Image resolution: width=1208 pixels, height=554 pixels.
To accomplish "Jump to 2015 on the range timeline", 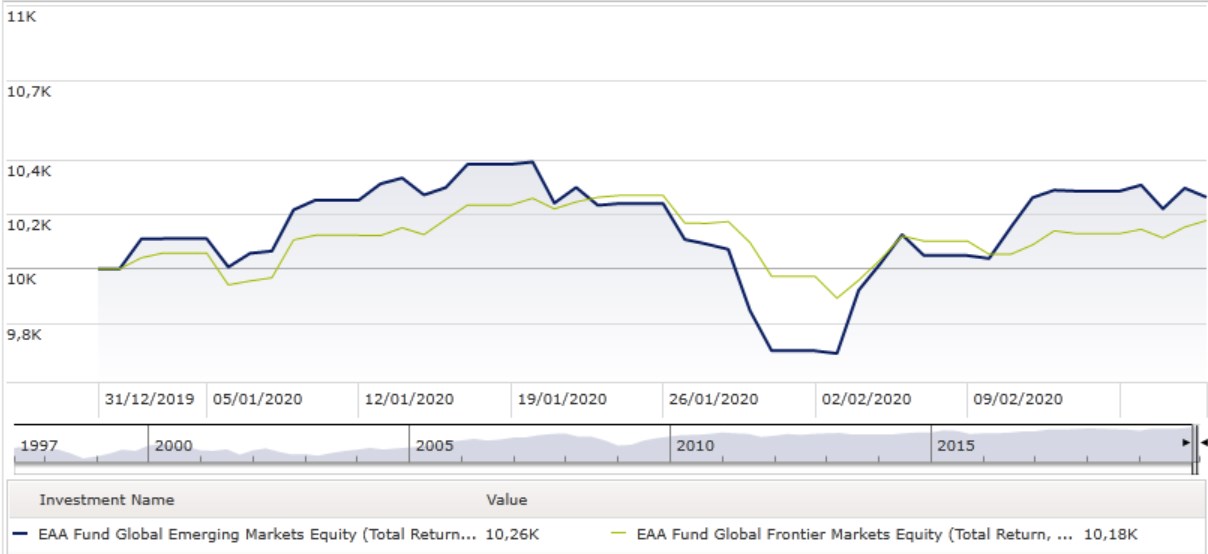I will [x=957, y=445].
